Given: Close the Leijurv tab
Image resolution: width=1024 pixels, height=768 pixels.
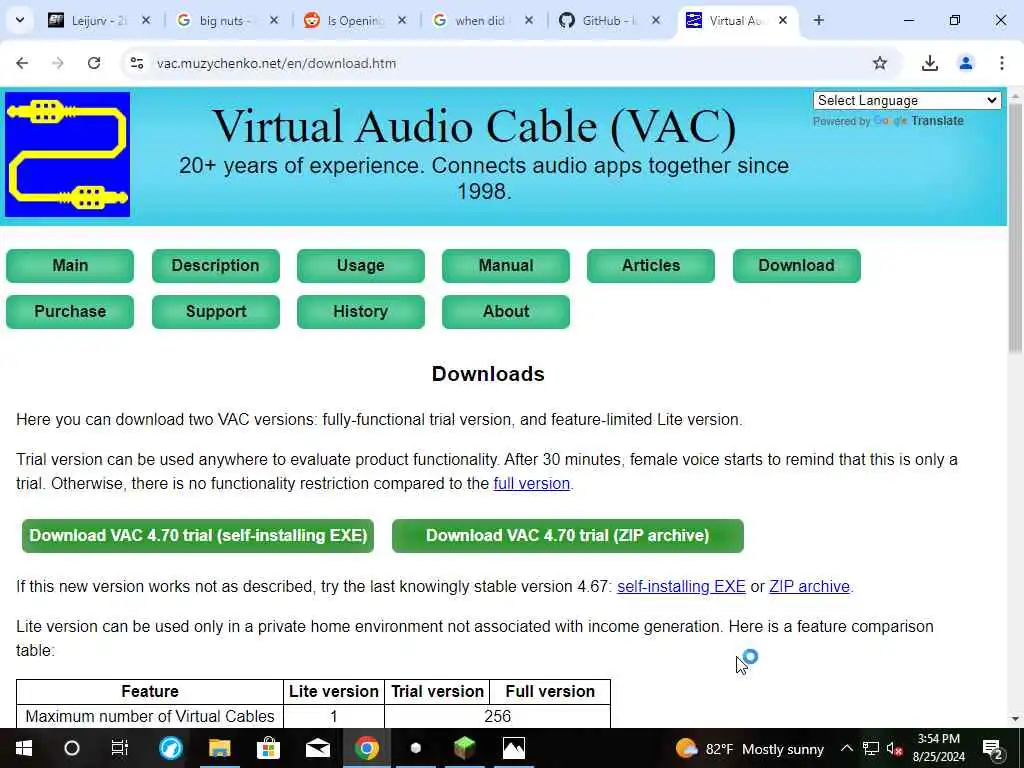Looking at the screenshot, I should (146, 21).
